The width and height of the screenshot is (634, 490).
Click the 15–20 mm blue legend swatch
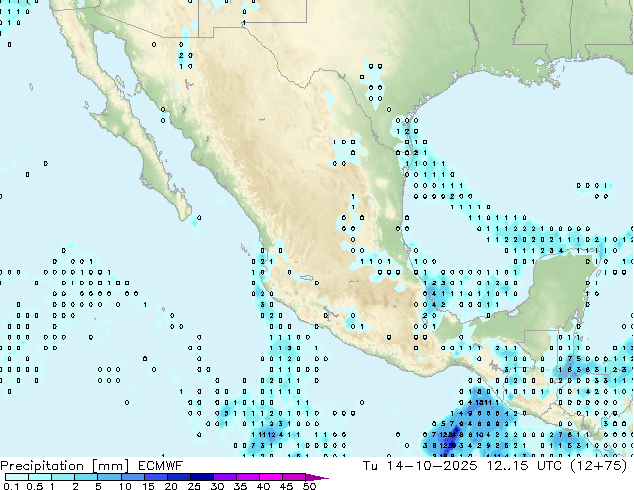(155, 477)
